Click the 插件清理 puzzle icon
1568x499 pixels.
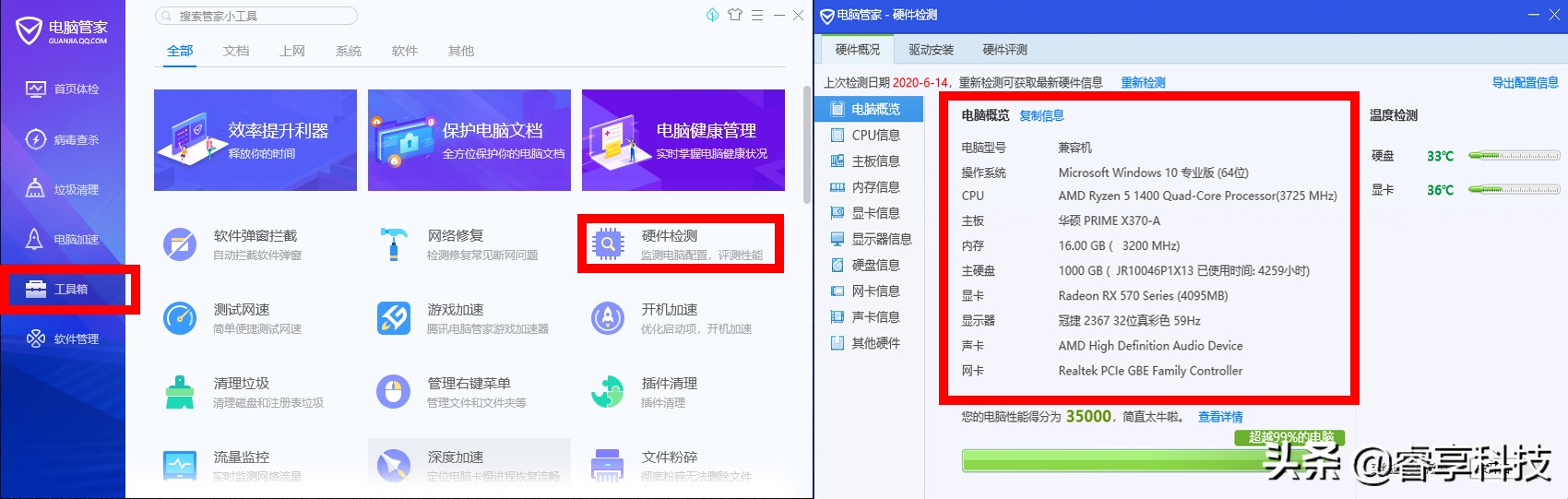tap(608, 392)
